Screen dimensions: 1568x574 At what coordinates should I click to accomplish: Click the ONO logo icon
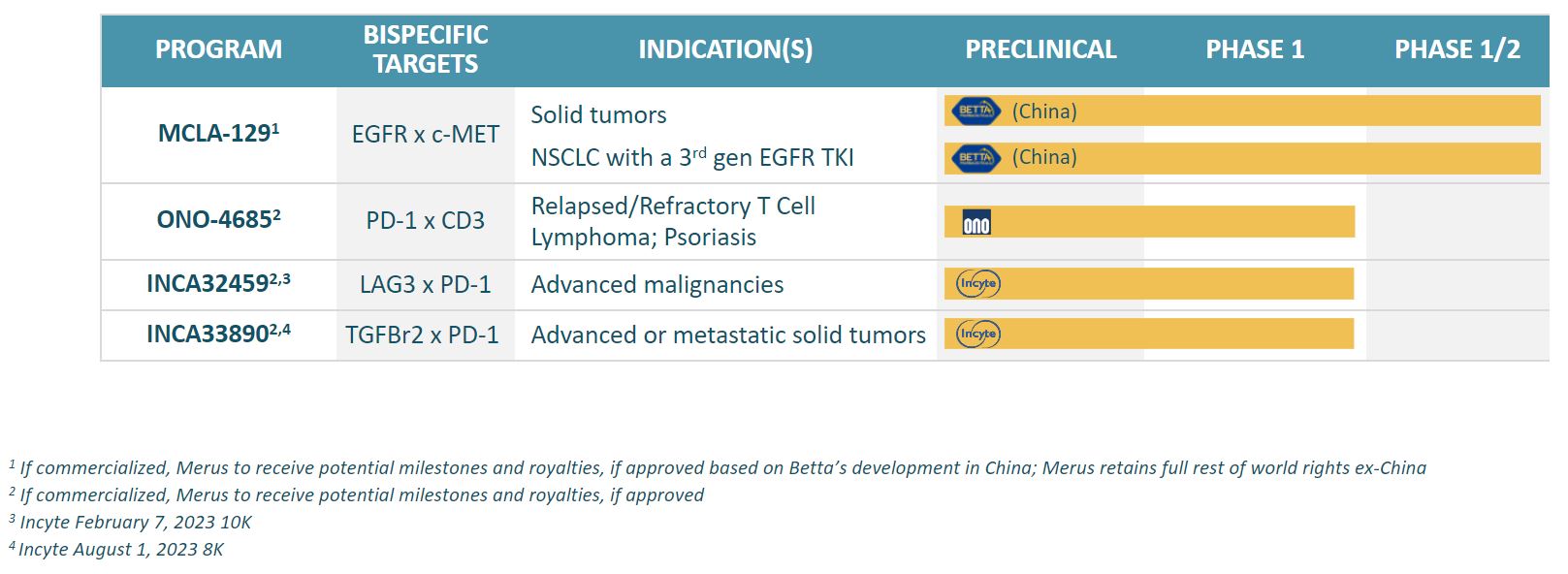[976, 224]
